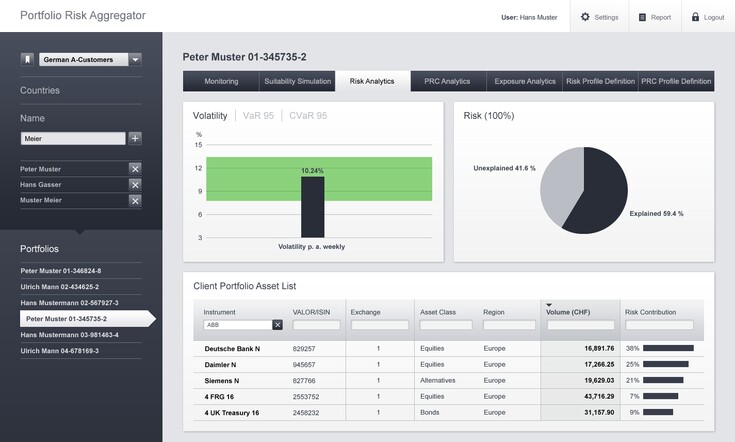This screenshot has width=735, height=442.
Task: Open the Suitability Simulation tab
Action: point(297,81)
